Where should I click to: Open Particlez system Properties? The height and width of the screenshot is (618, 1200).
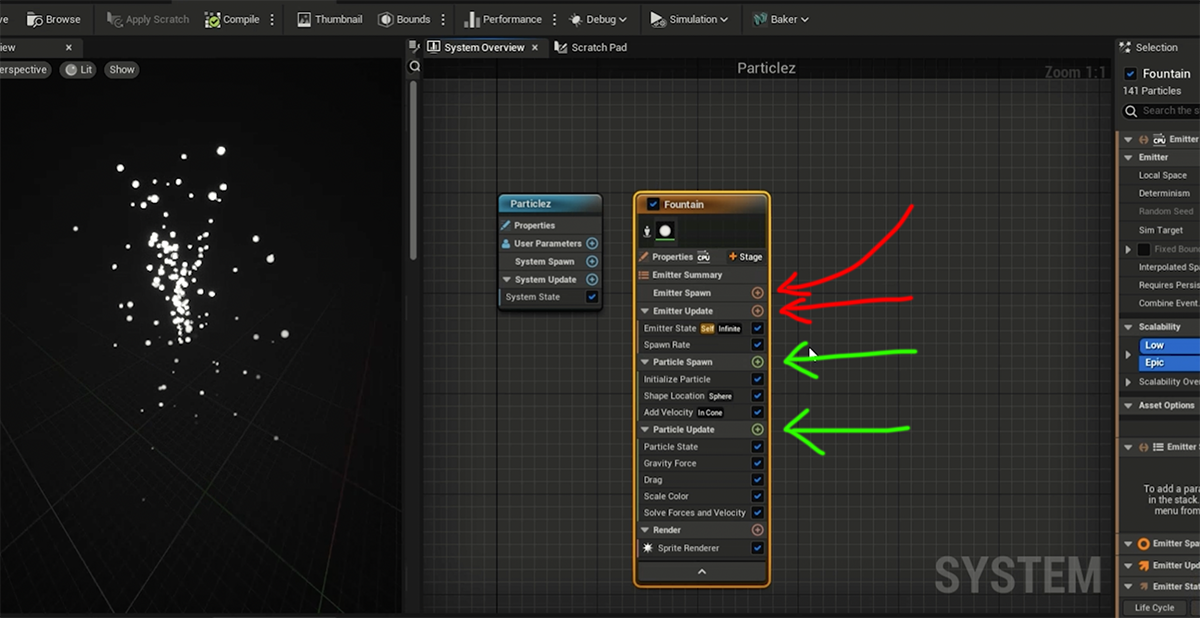tap(550, 225)
